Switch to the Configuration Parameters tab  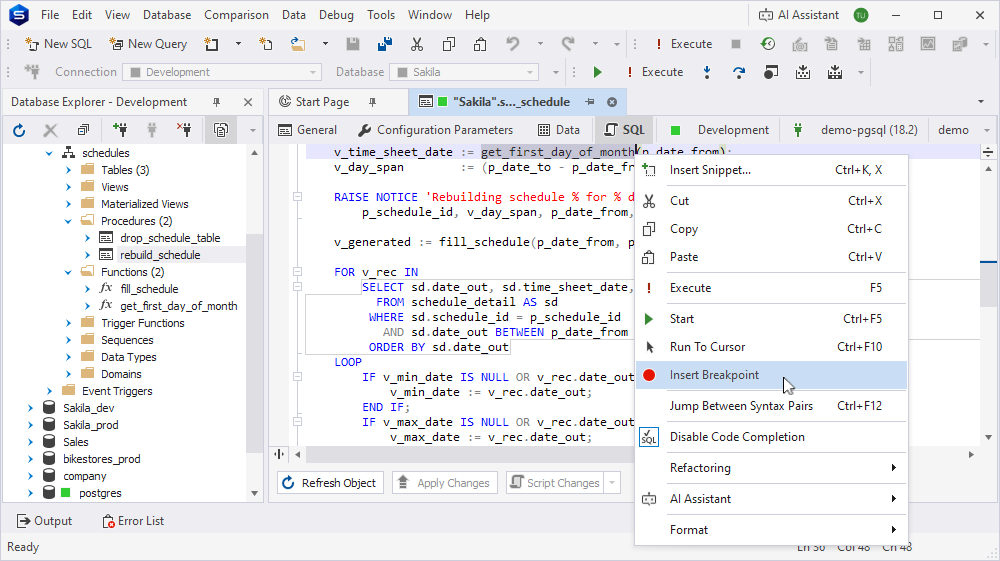(436, 130)
